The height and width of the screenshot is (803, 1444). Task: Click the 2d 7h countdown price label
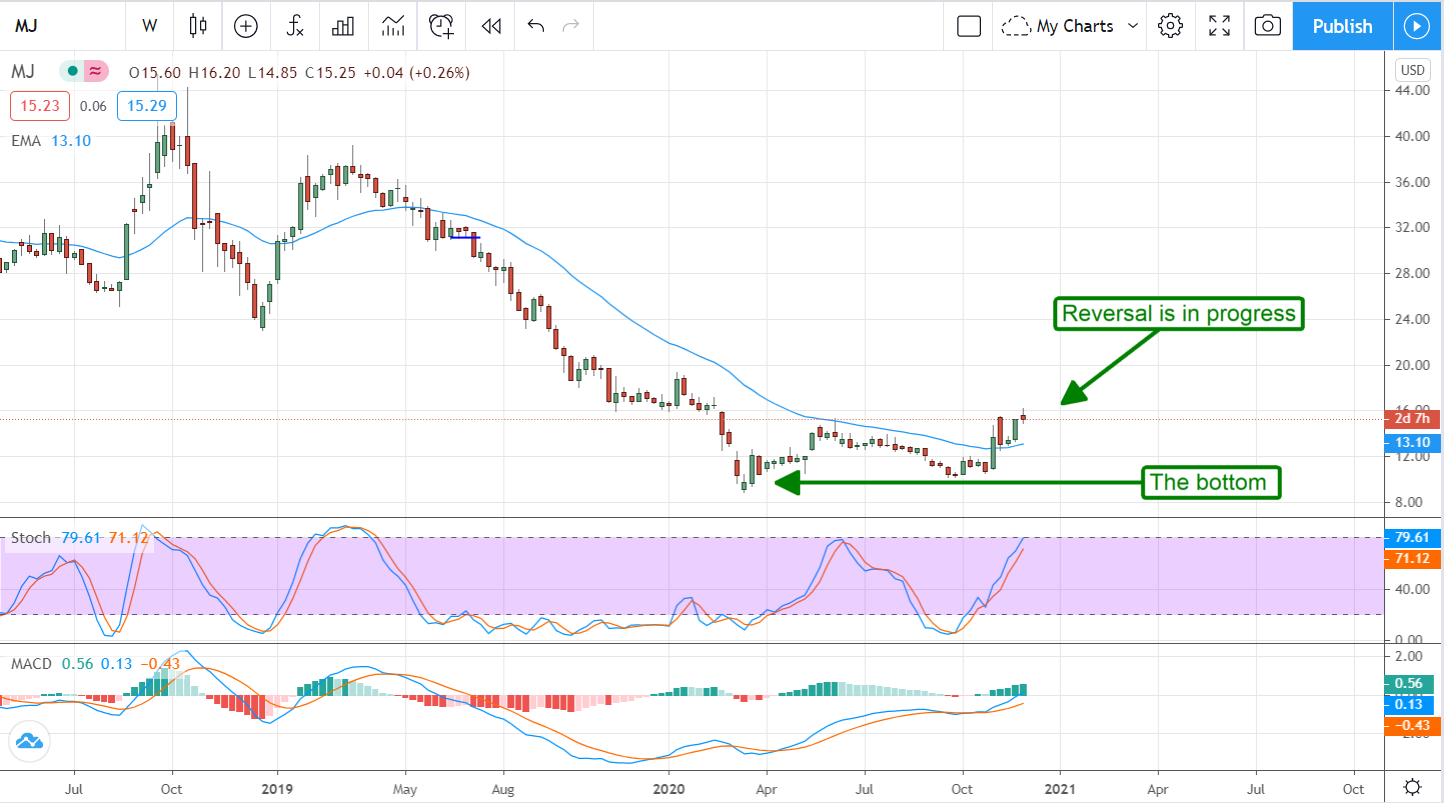point(1411,419)
